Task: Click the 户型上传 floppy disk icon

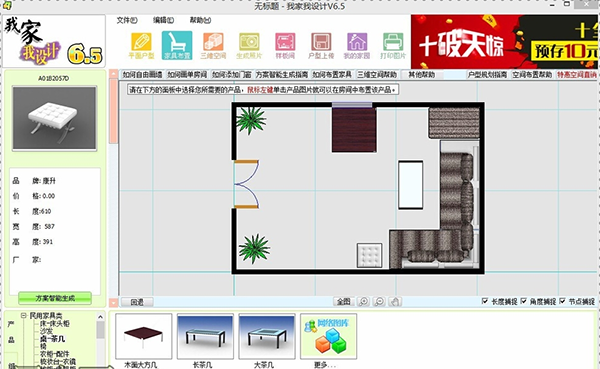Action: point(321,46)
